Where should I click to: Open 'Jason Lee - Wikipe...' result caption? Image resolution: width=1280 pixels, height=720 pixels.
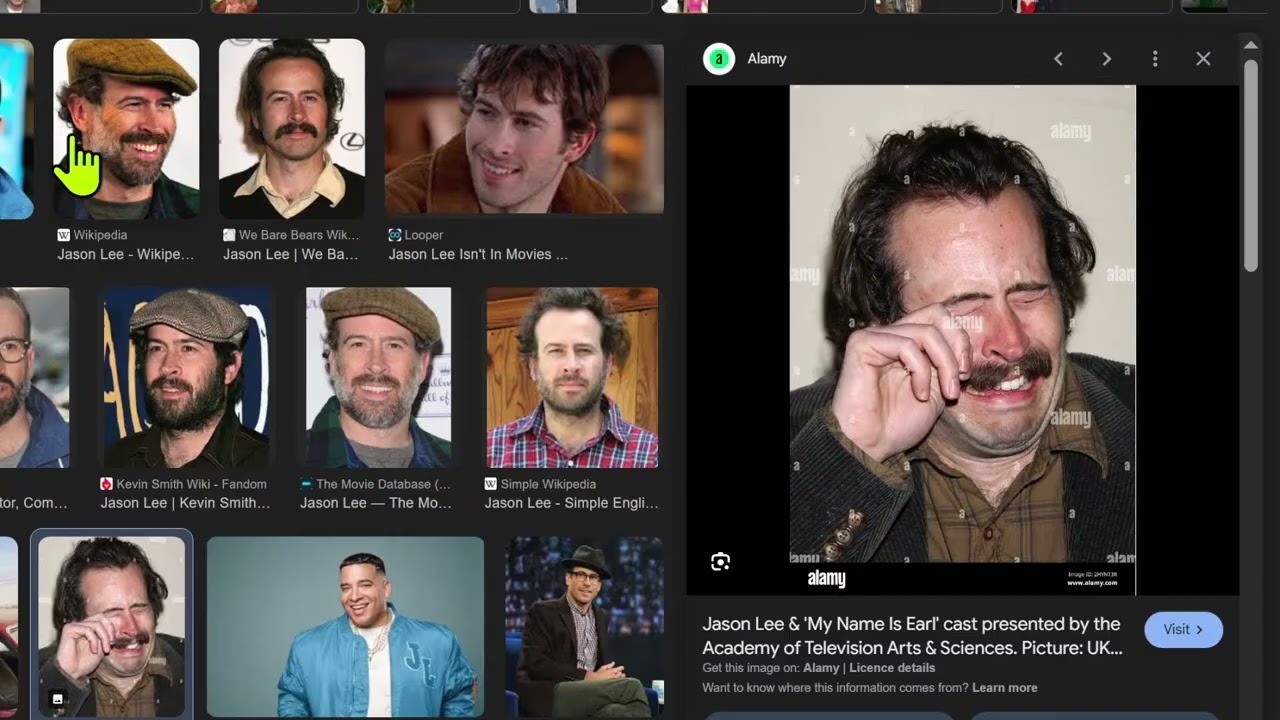tap(126, 254)
